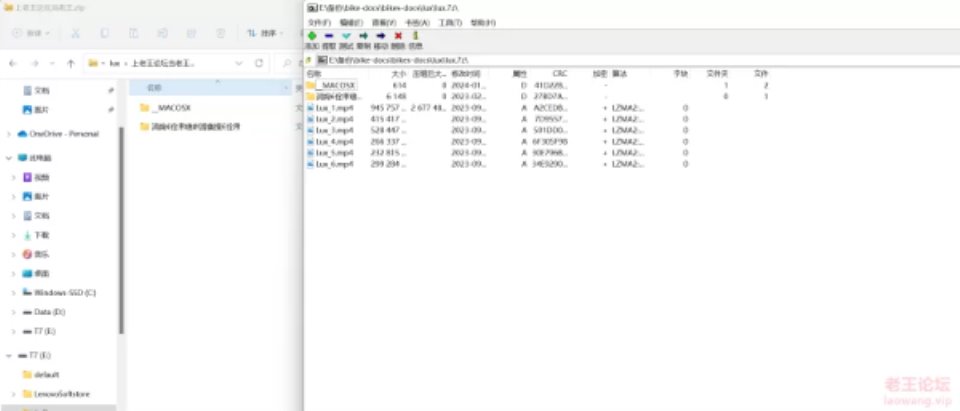Select Lux_5.mp4 in the 7-Zip list

tap(331, 153)
